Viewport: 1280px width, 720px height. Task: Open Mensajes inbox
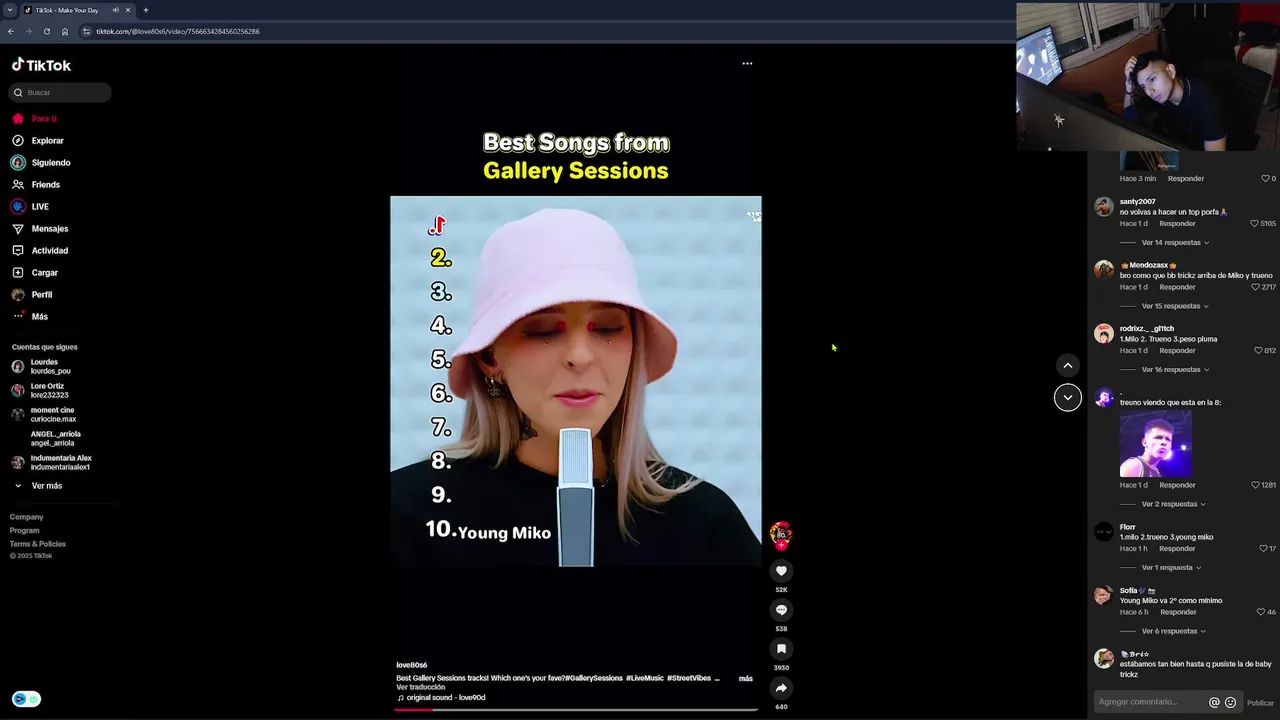tap(40, 229)
